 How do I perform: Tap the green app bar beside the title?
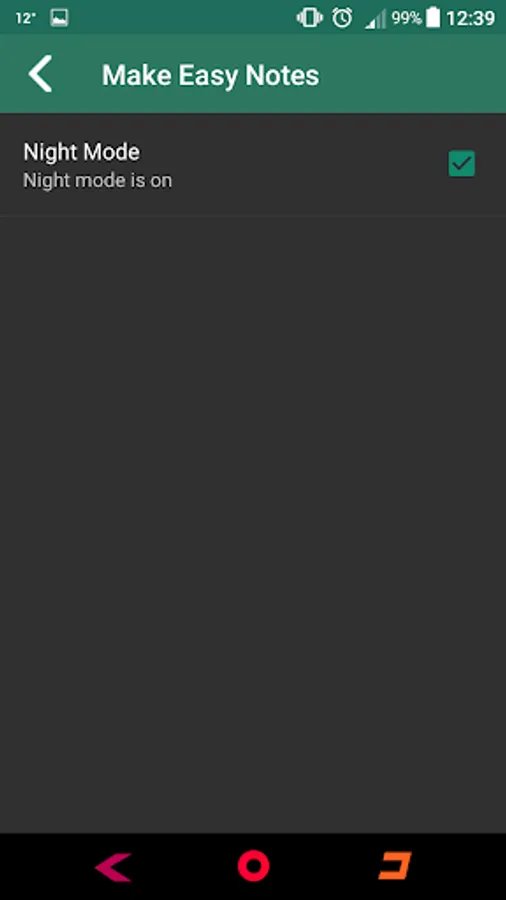pyautogui.click(x=413, y=74)
